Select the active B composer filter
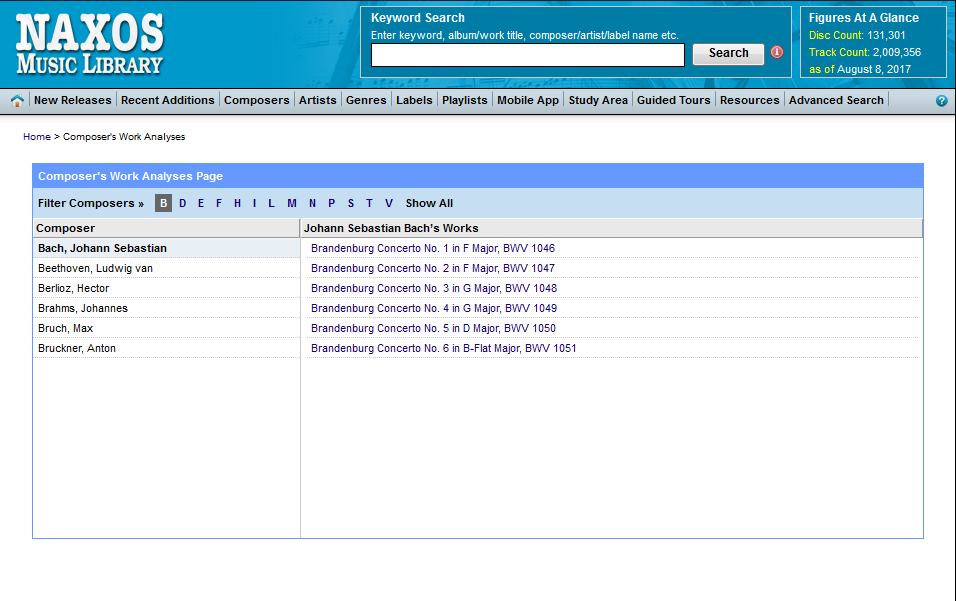Image resolution: width=956 pixels, height=601 pixels. pyautogui.click(x=163, y=203)
